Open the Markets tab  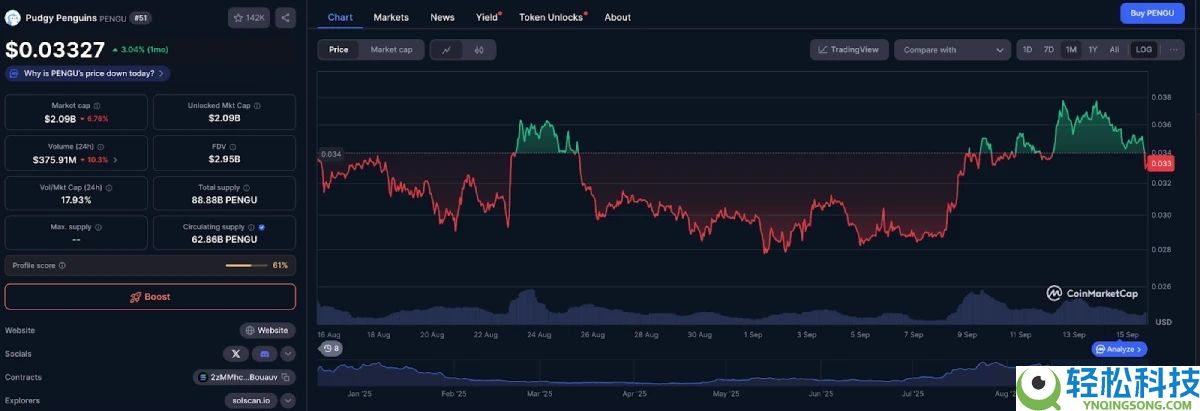[391, 17]
